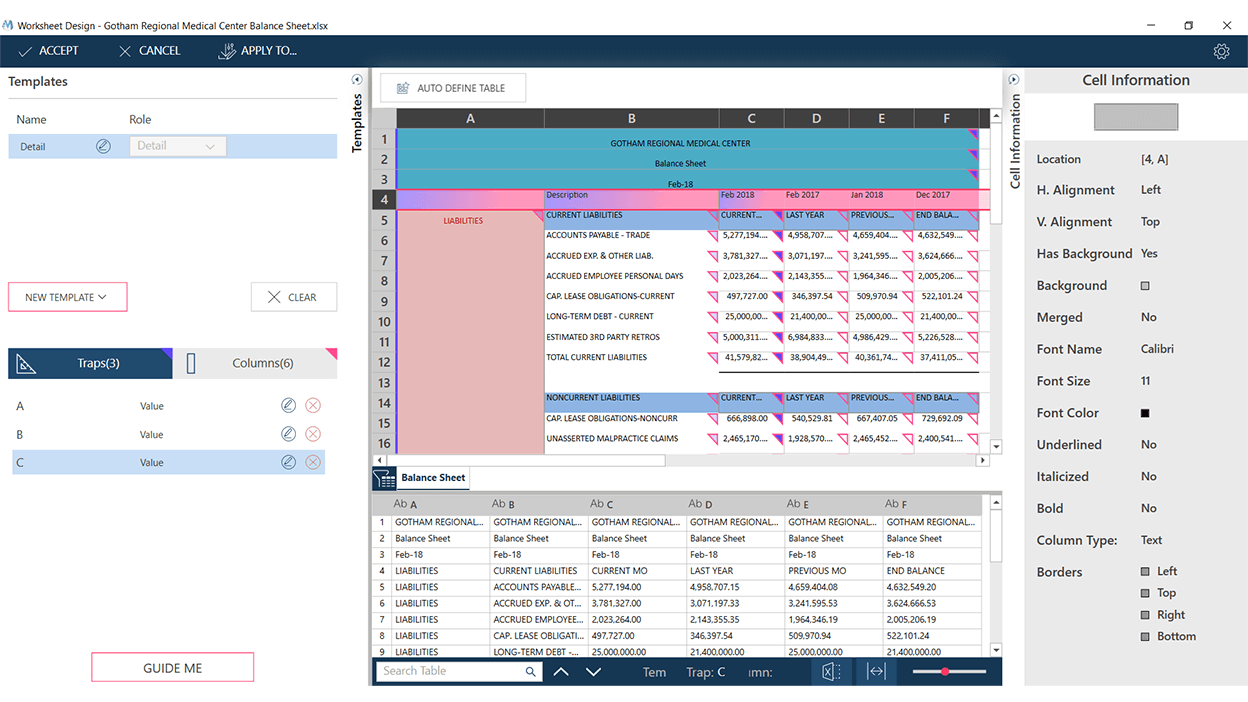Click the sheet icon beside Balance Sheet tab
Image resolution: width=1248 pixels, height=702 pixels.
(x=385, y=478)
